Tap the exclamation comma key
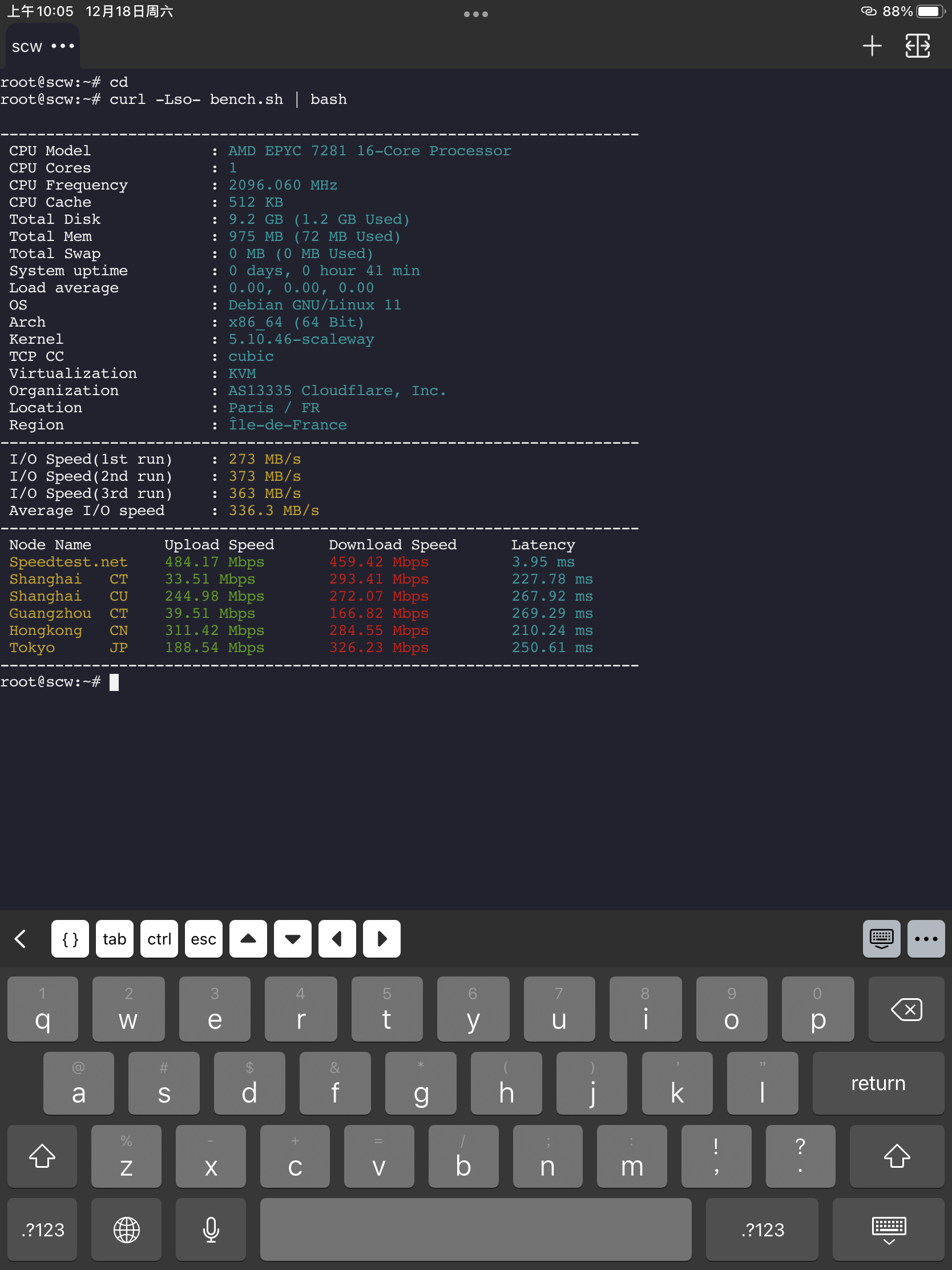Screen dimensions: 952x1270 (x=716, y=1156)
